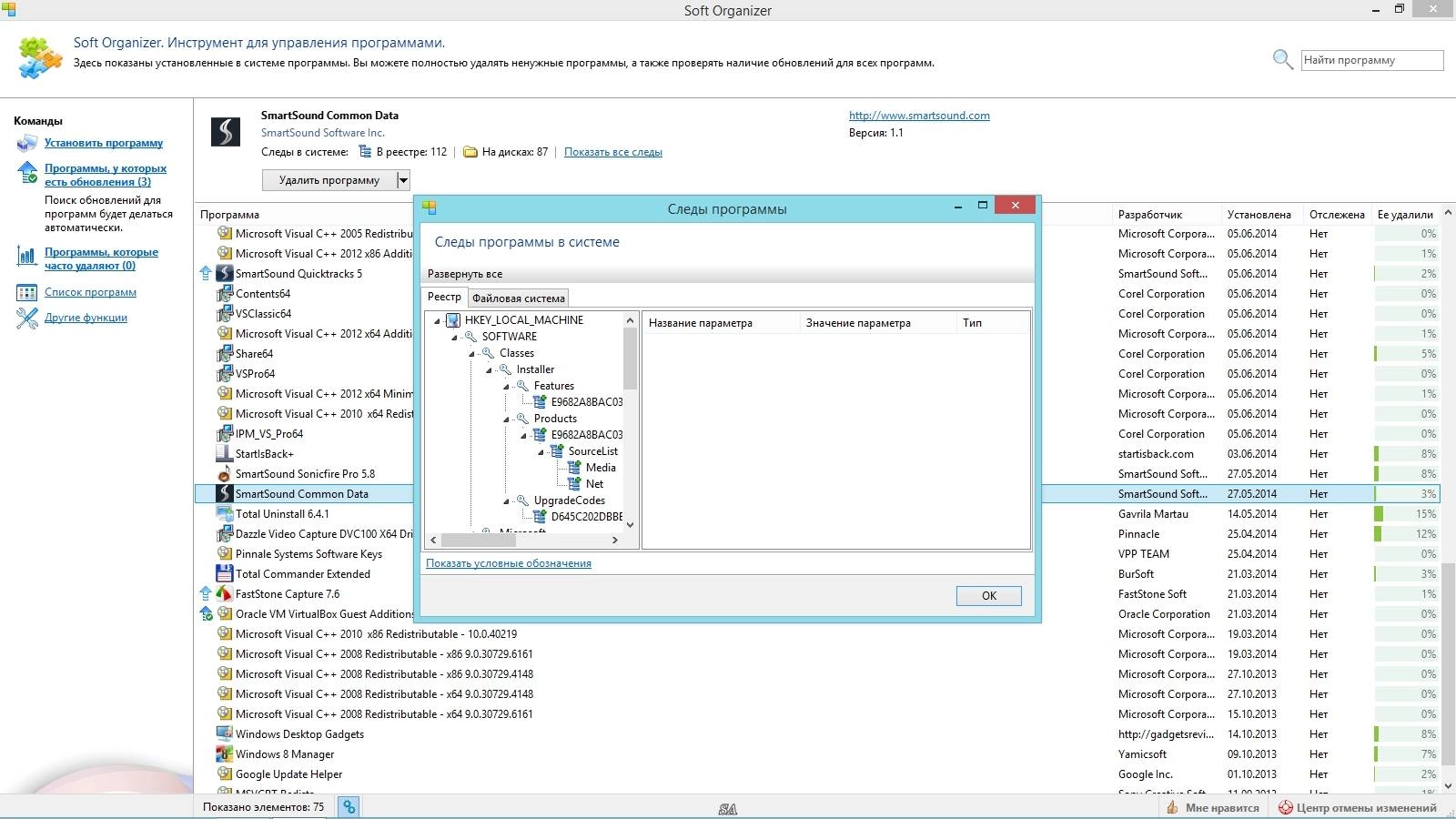The height and width of the screenshot is (819, 1456).
Task: Collapse the SOFTWARE tree node
Action: pyautogui.click(x=454, y=337)
